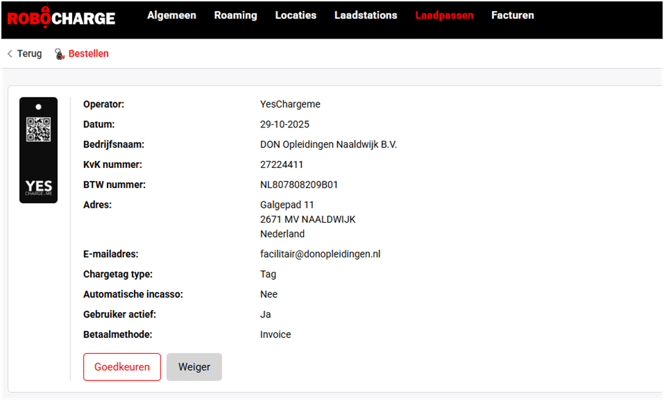
Task: Reject the request with Weiger button
Action: pos(194,367)
